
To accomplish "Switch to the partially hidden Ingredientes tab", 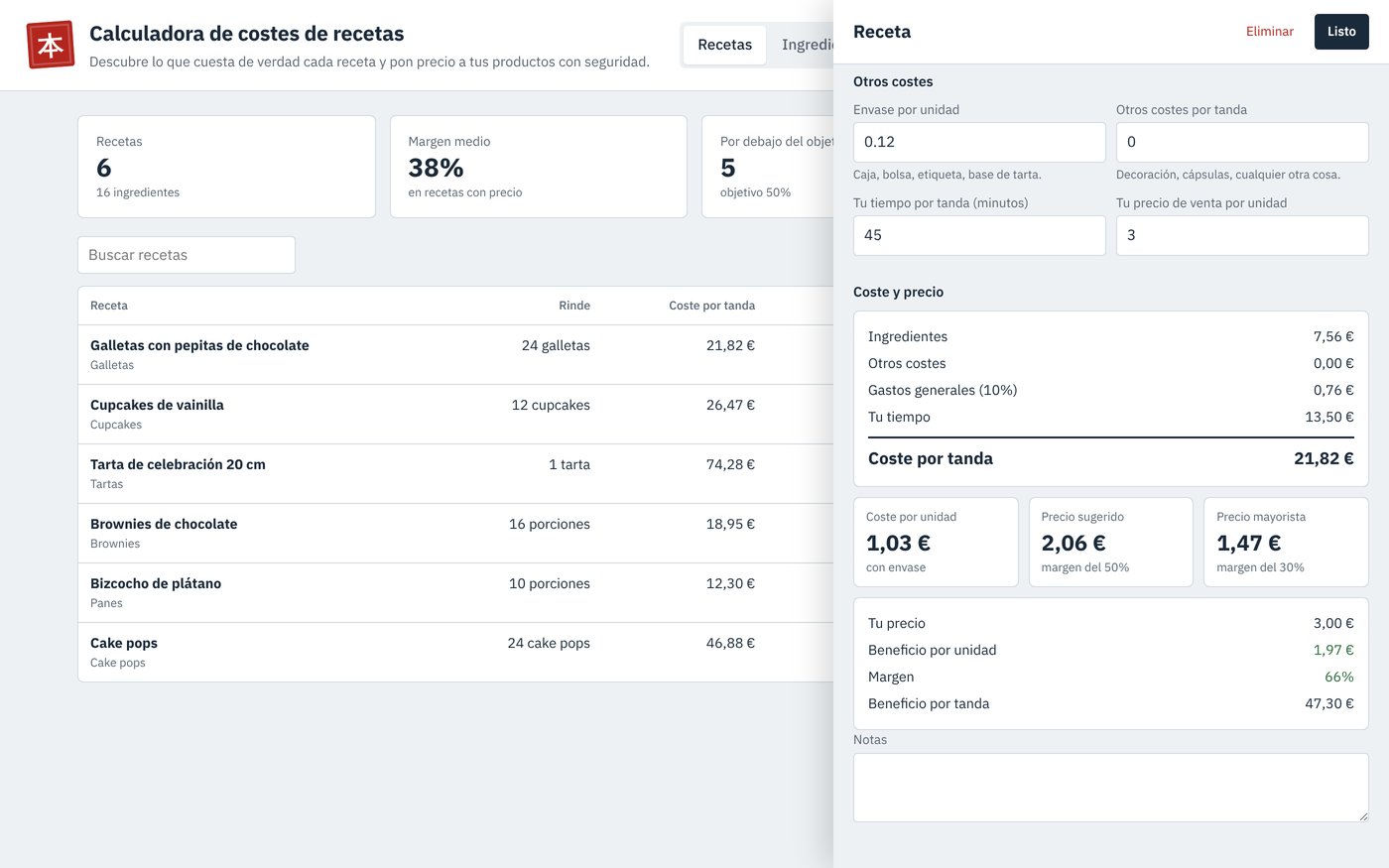I will (x=807, y=45).
